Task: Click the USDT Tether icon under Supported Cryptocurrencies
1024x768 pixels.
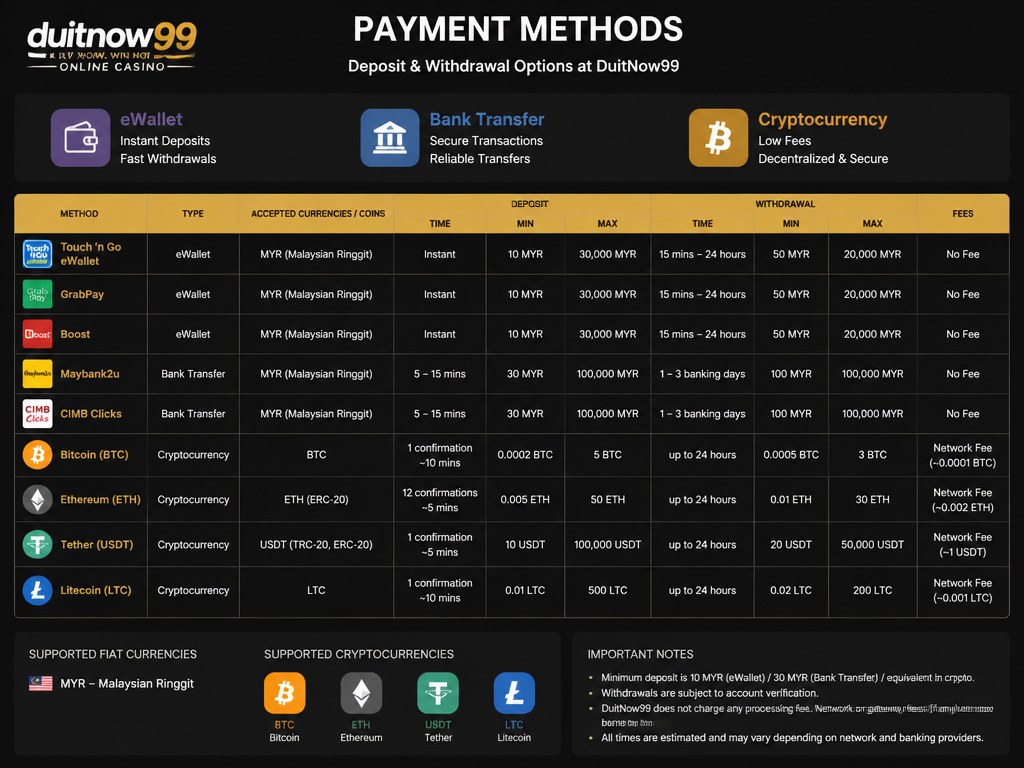Action: point(438,693)
